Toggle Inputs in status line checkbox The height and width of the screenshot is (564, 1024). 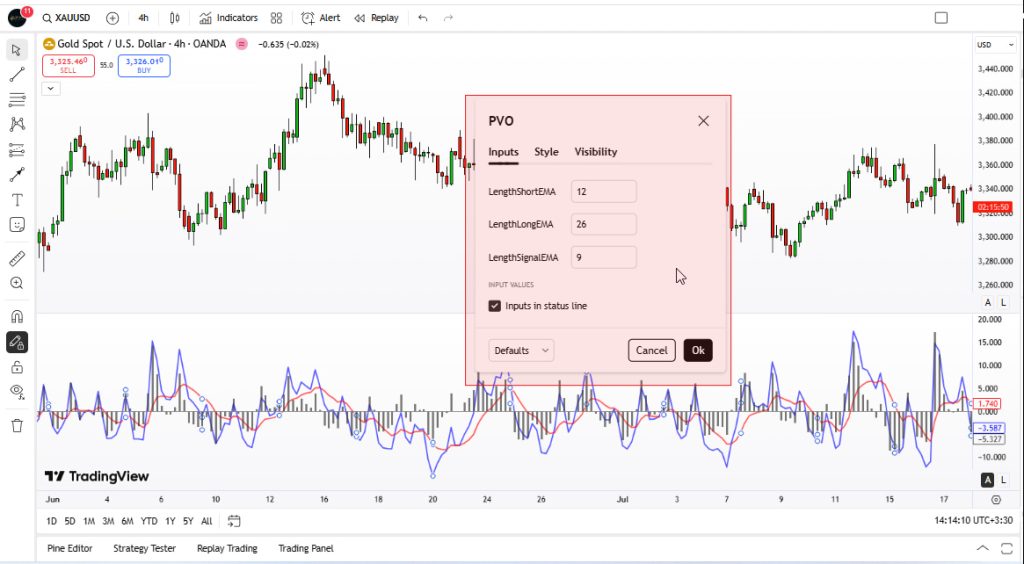point(494,306)
